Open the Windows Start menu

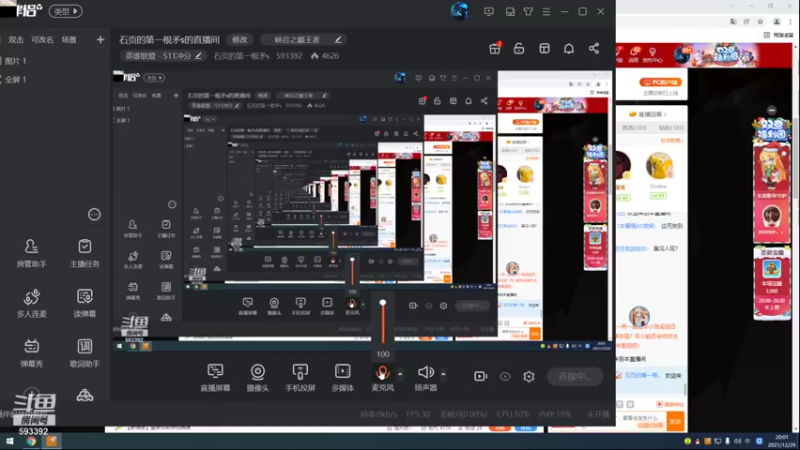click(x=9, y=441)
